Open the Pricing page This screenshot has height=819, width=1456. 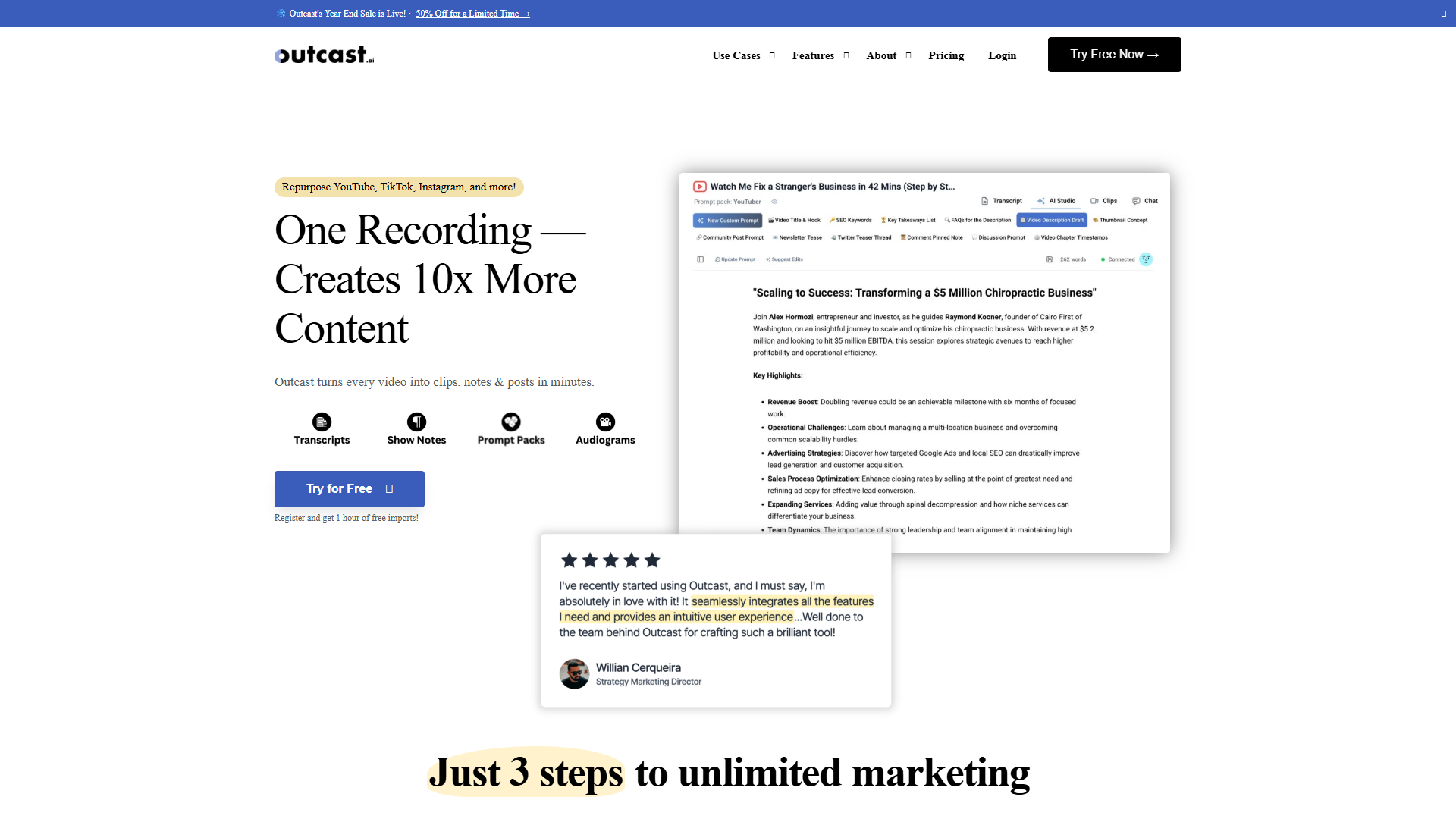coord(946,55)
